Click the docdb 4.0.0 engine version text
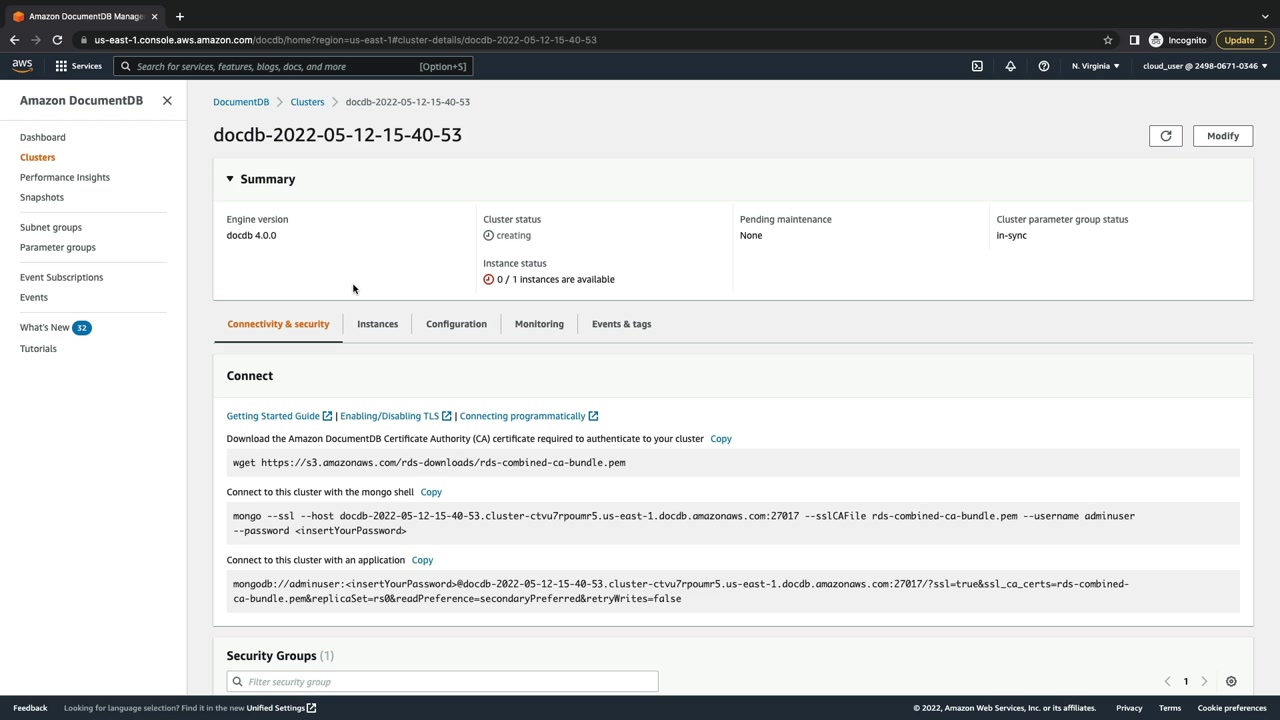Image resolution: width=1280 pixels, height=720 pixels. (251, 236)
